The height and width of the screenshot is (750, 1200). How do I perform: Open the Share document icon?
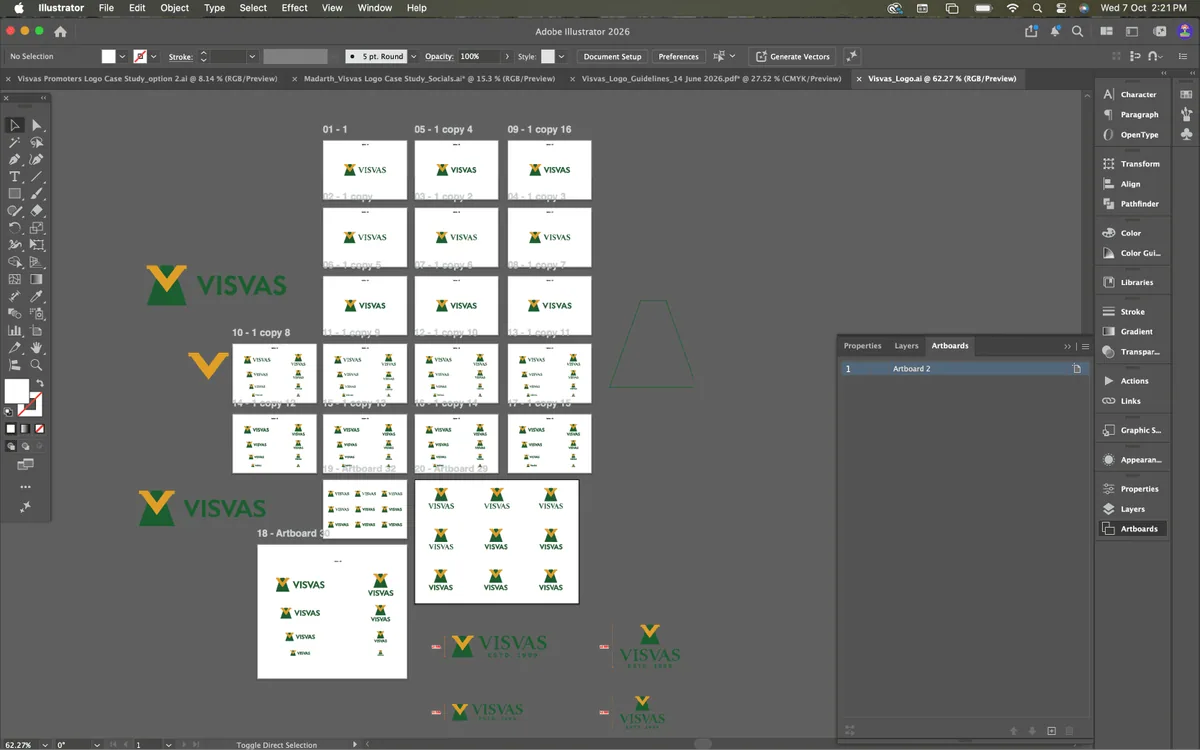pyautogui.click(x=1031, y=31)
